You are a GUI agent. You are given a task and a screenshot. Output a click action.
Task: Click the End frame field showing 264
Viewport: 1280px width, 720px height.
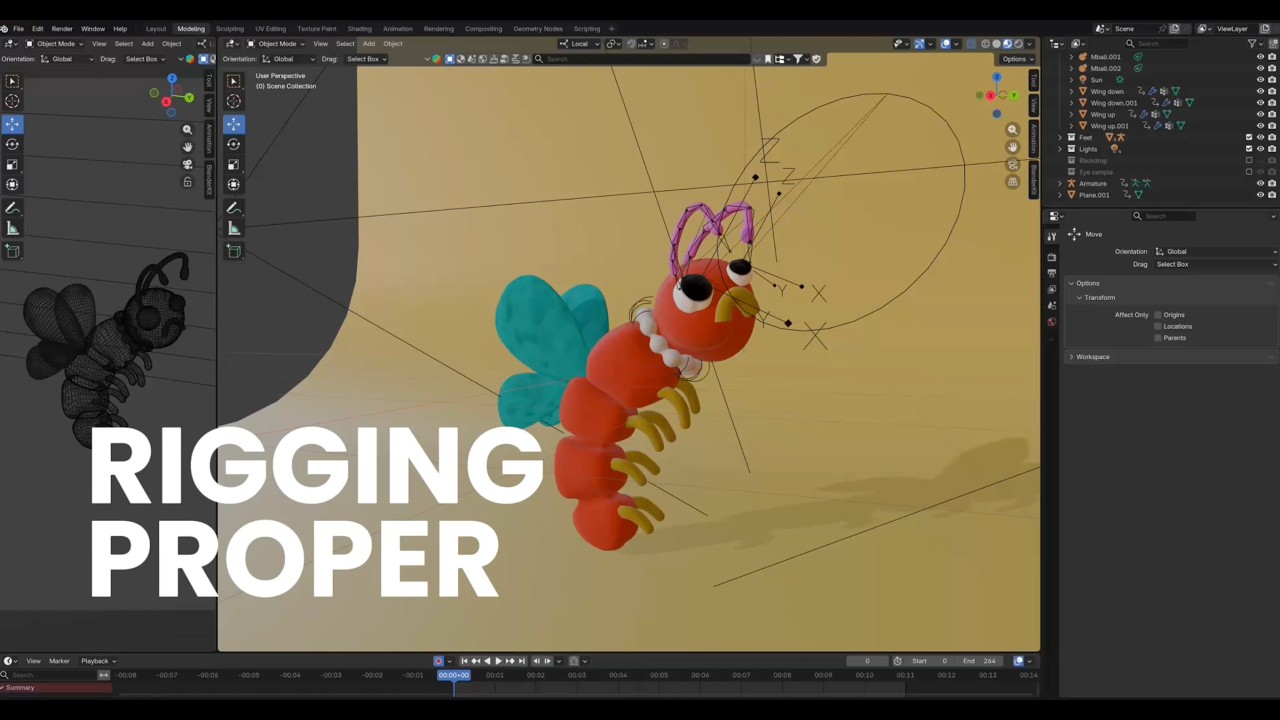[x=979, y=661]
